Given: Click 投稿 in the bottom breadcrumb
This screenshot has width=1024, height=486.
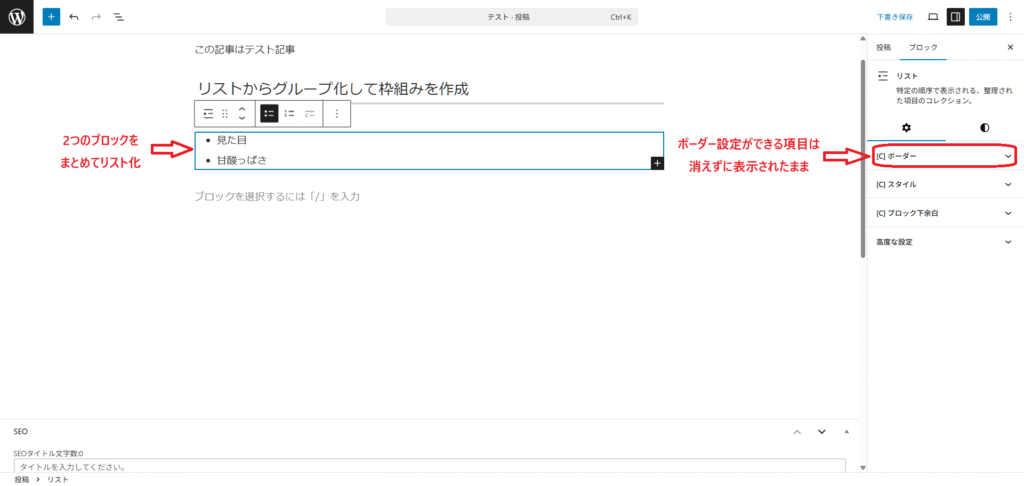Looking at the screenshot, I should coord(22,479).
